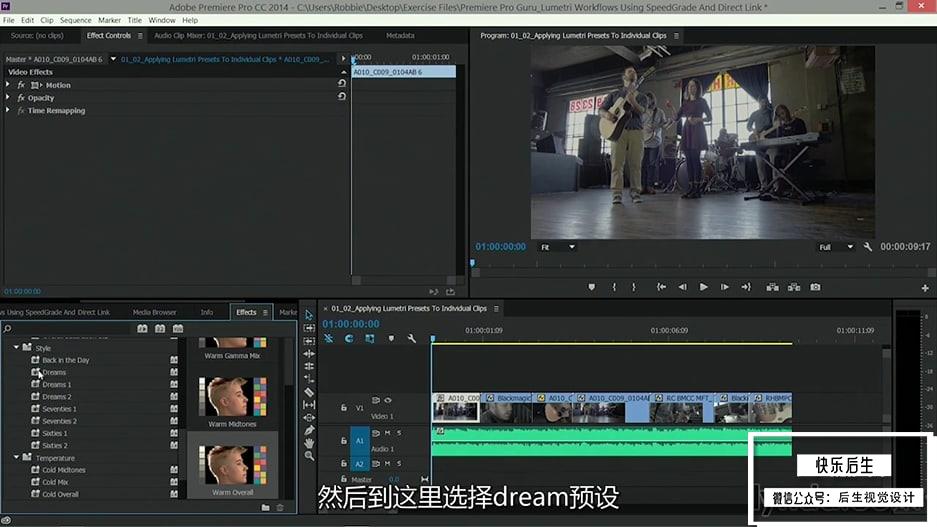Create new custom bin in Effects panel
The height and width of the screenshot is (527, 937).
265,507
